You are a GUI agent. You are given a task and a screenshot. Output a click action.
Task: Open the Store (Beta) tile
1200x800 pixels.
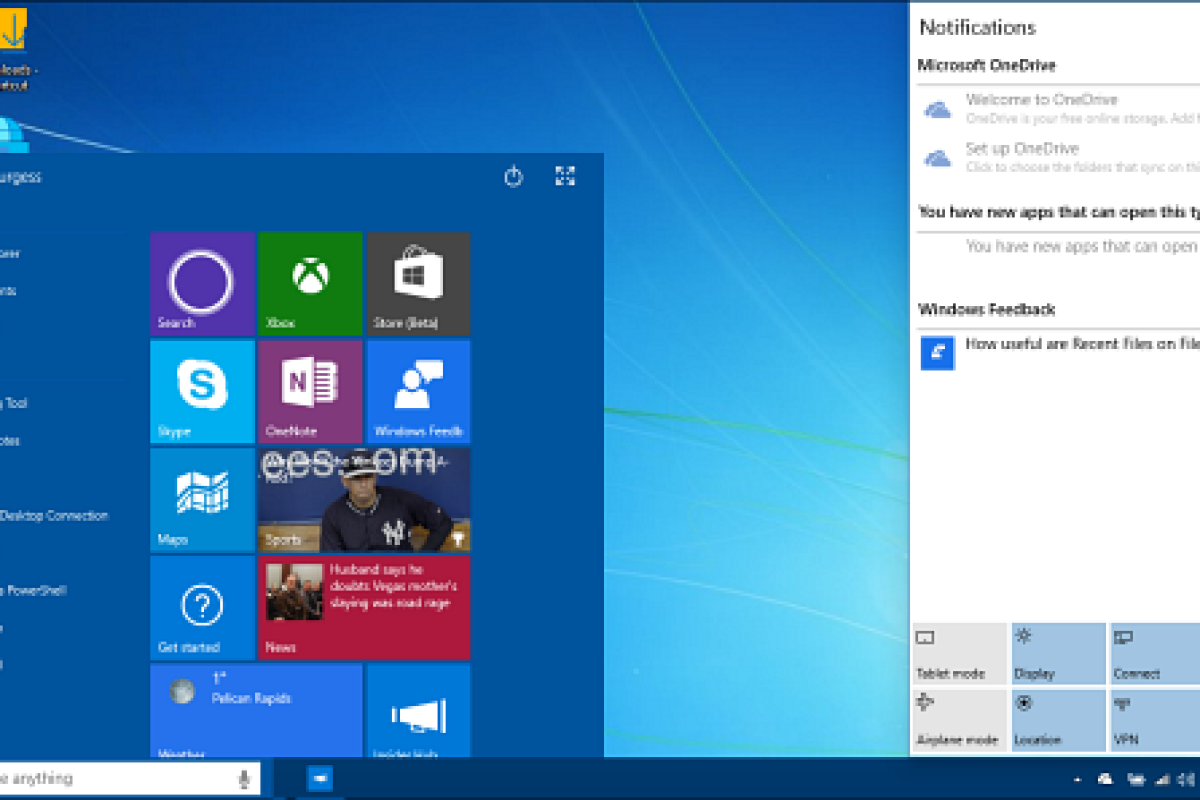pos(419,284)
